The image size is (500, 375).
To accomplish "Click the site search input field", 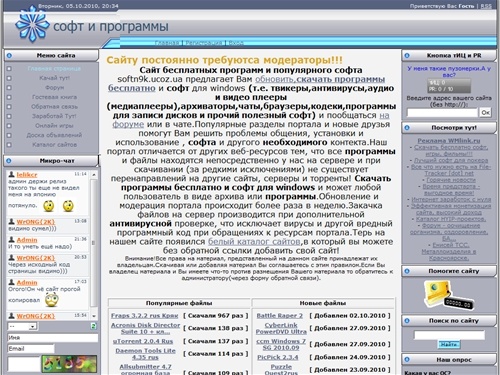I will [449, 335].
